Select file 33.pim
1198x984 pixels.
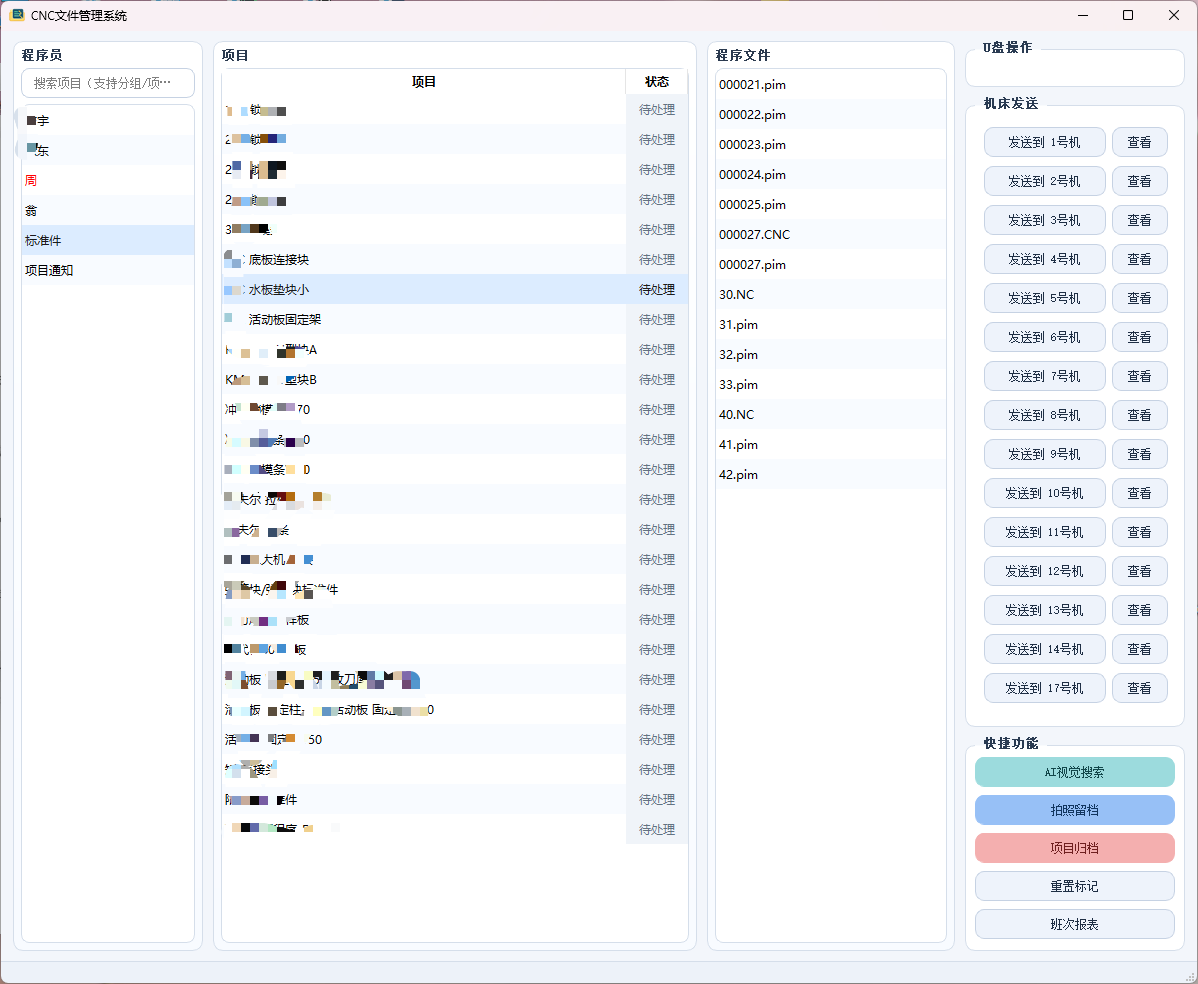tap(831, 384)
